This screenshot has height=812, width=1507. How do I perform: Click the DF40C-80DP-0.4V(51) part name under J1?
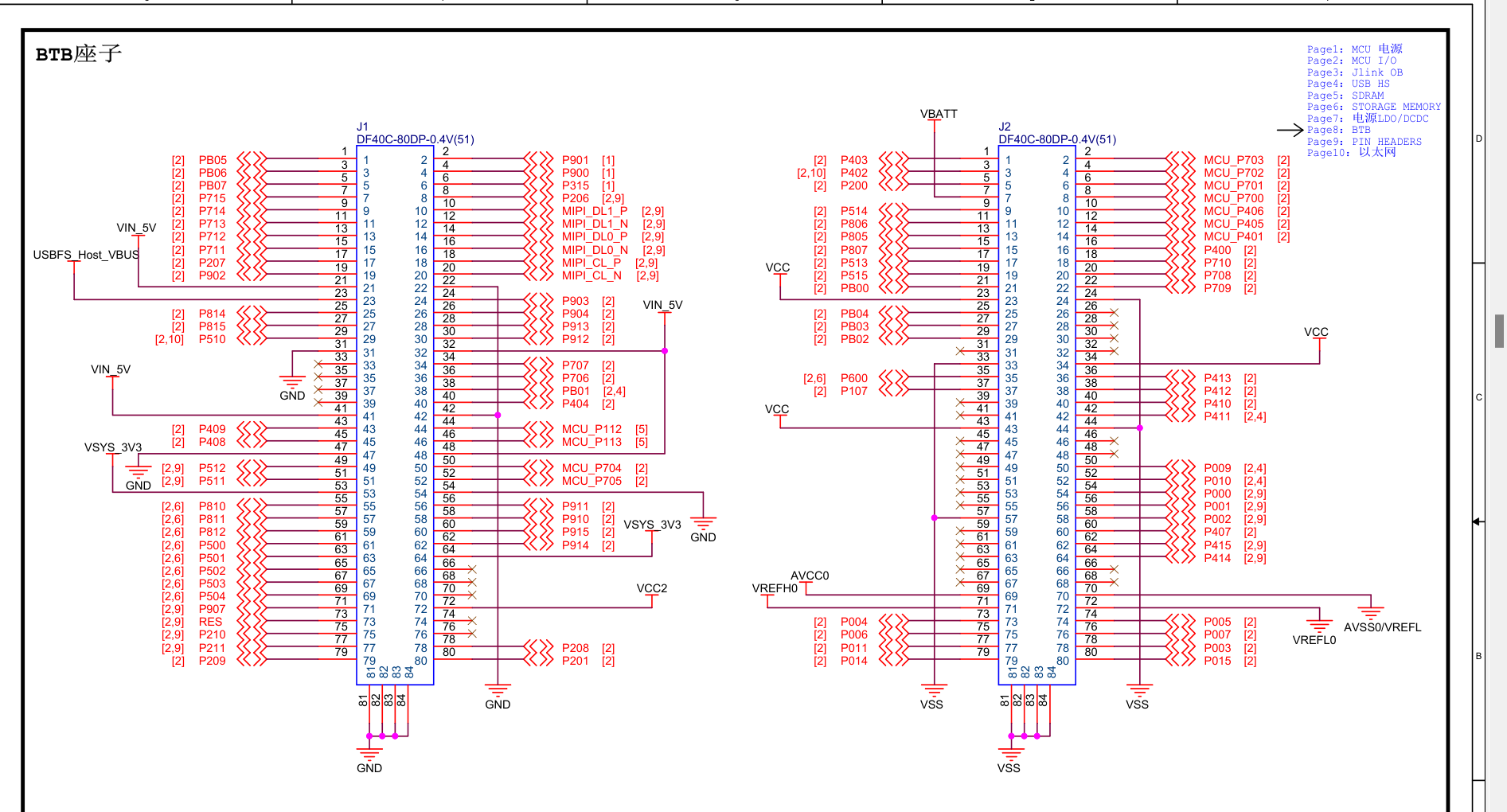415,139
